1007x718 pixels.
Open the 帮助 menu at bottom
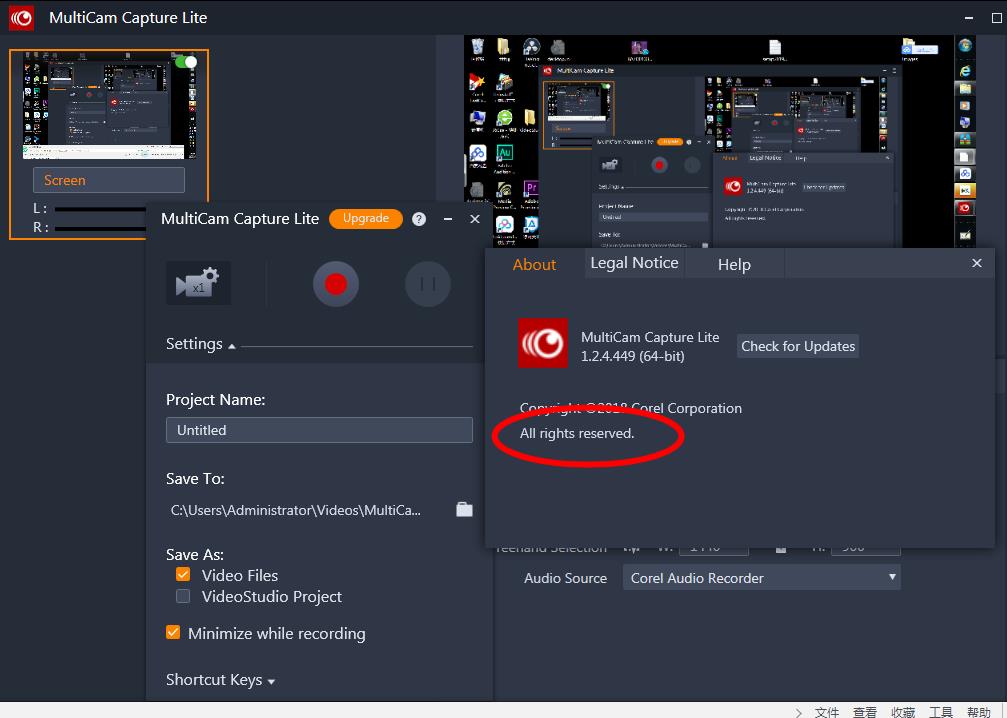(x=979, y=712)
